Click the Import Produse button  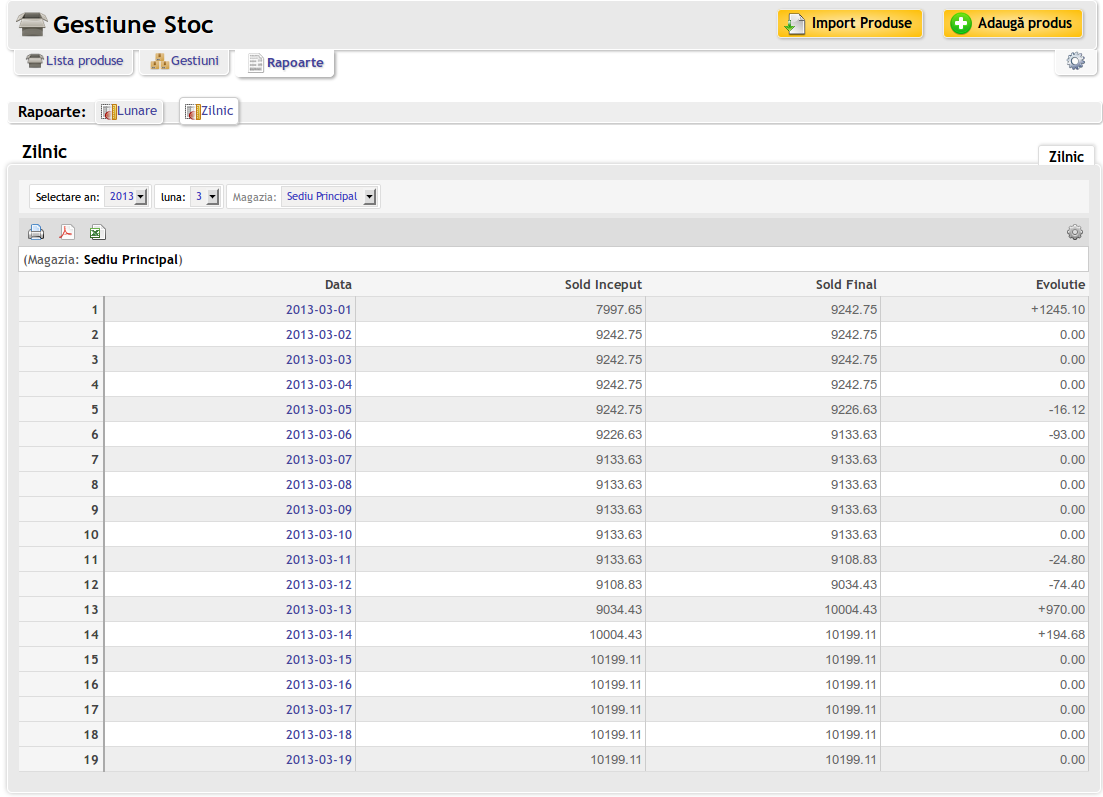(x=850, y=23)
